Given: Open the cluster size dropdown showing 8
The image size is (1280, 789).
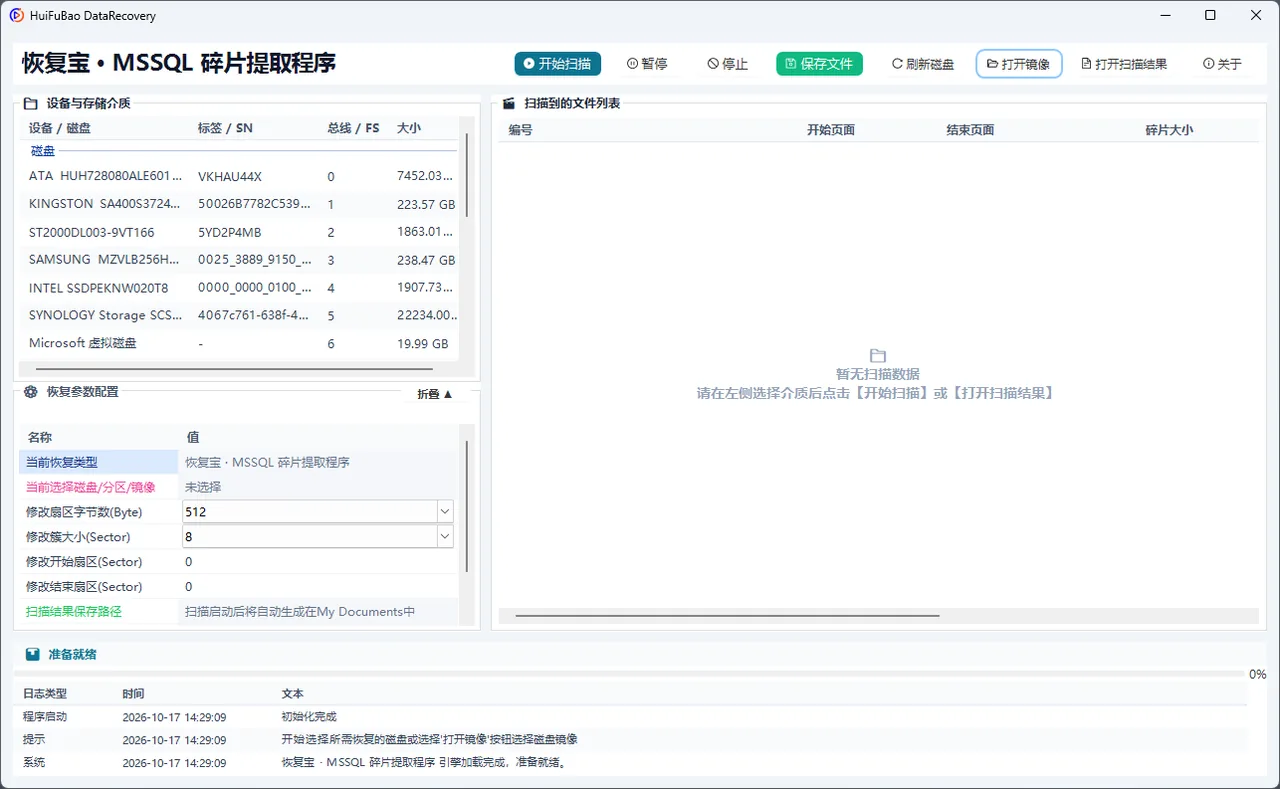Looking at the screenshot, I should [x=445, y=537].
